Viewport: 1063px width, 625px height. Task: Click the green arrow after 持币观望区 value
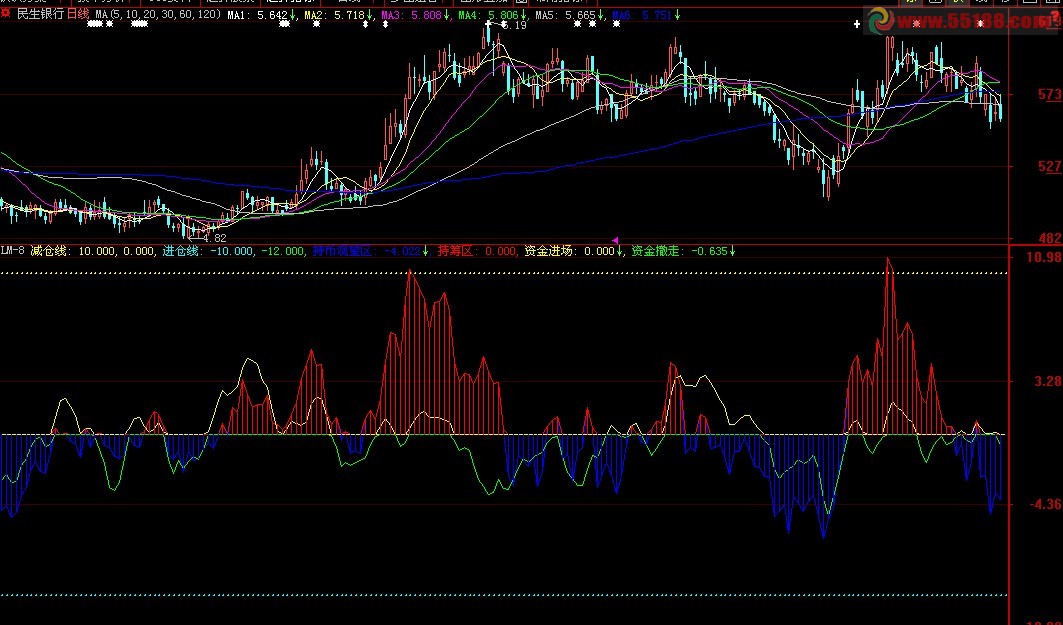pyautogui.click(x=425, y=251)
